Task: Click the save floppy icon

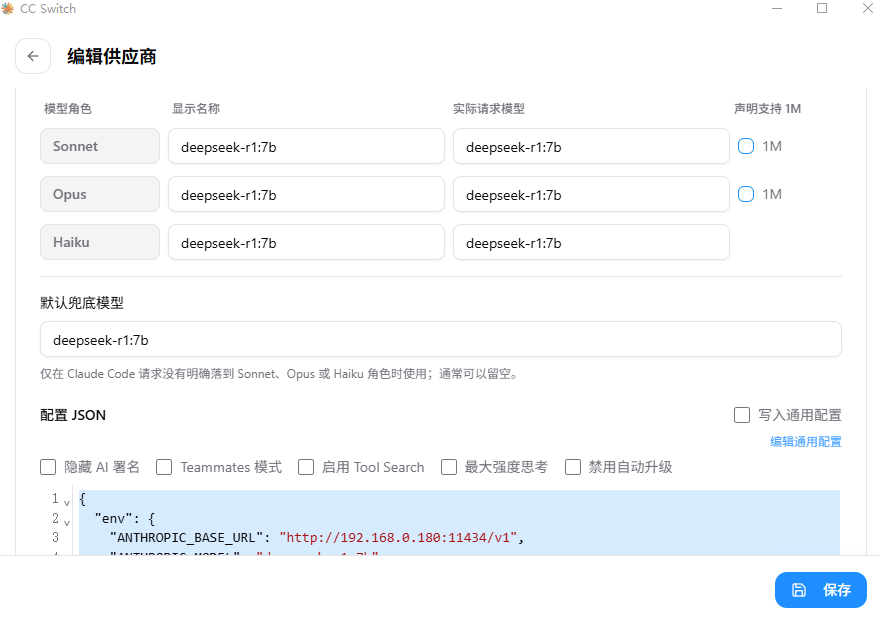Action: point(799,590)
